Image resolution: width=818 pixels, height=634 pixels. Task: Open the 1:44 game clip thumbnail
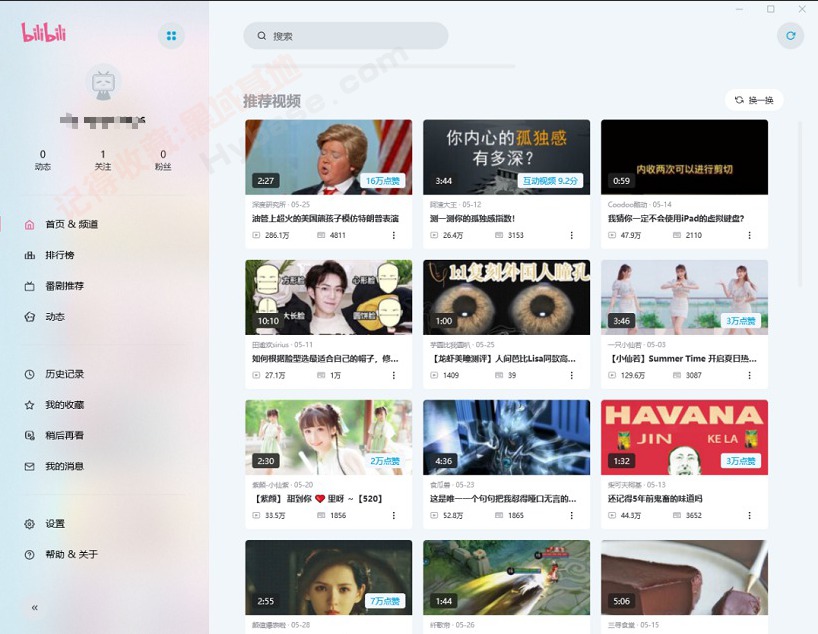point(507,577)
